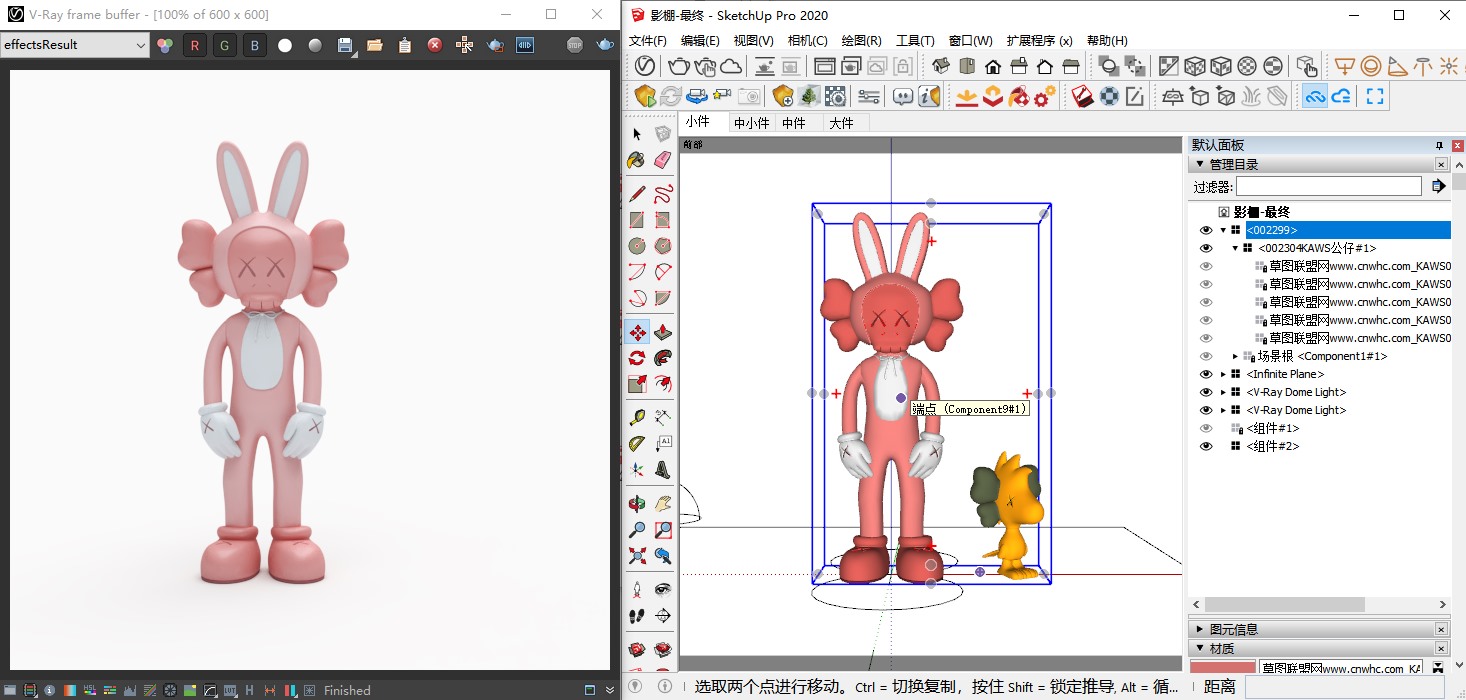Image resolution: width=1466 pixels, height=700 pixels.
Task: Switch to alpha channel view
Action: (285, 45)
